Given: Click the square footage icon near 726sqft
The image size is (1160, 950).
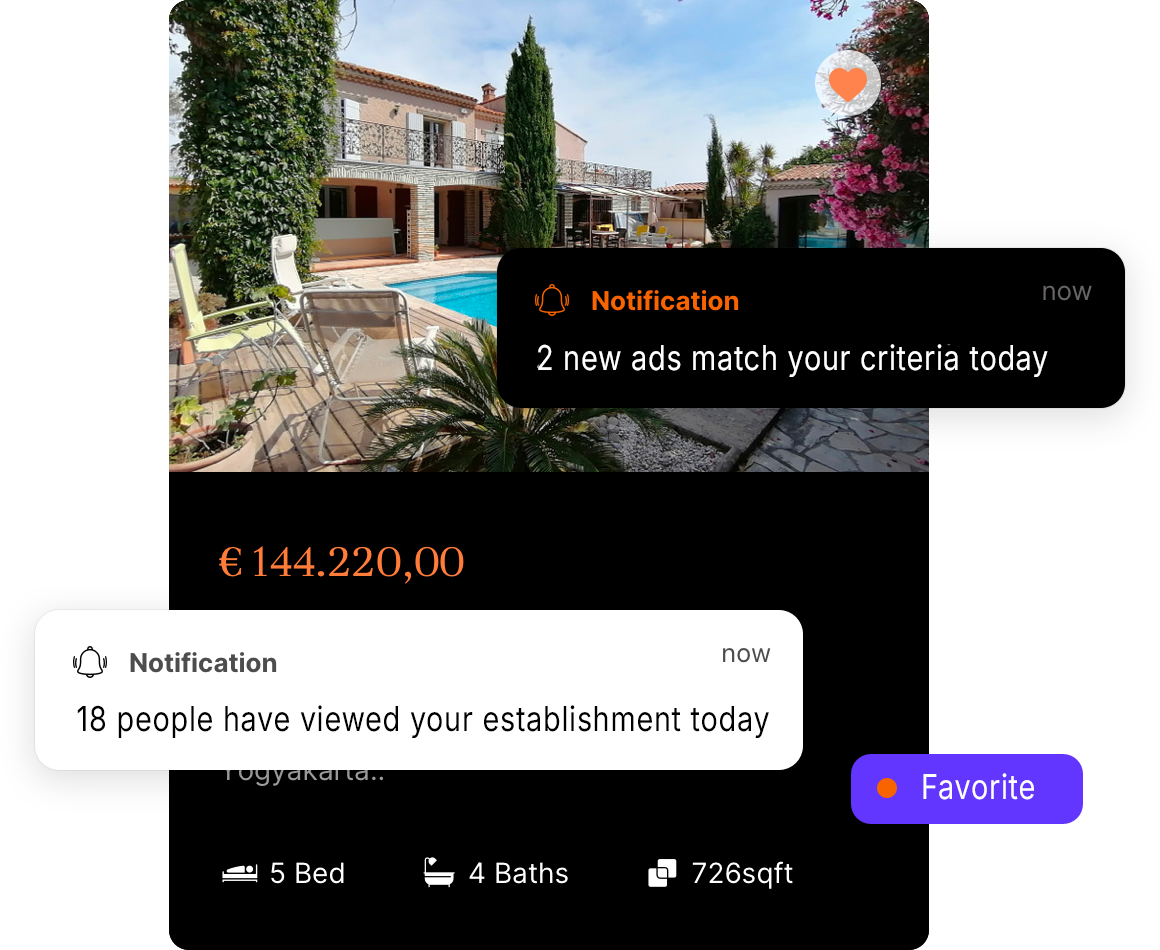Looking at the screenshot, I should [662, 872].
